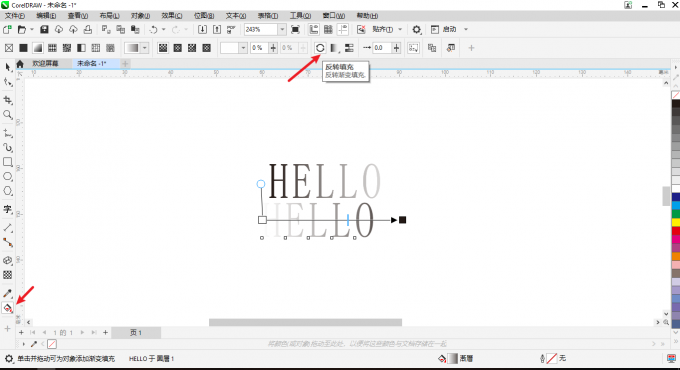Select the Text tool
680x370 pixels.
8,210
